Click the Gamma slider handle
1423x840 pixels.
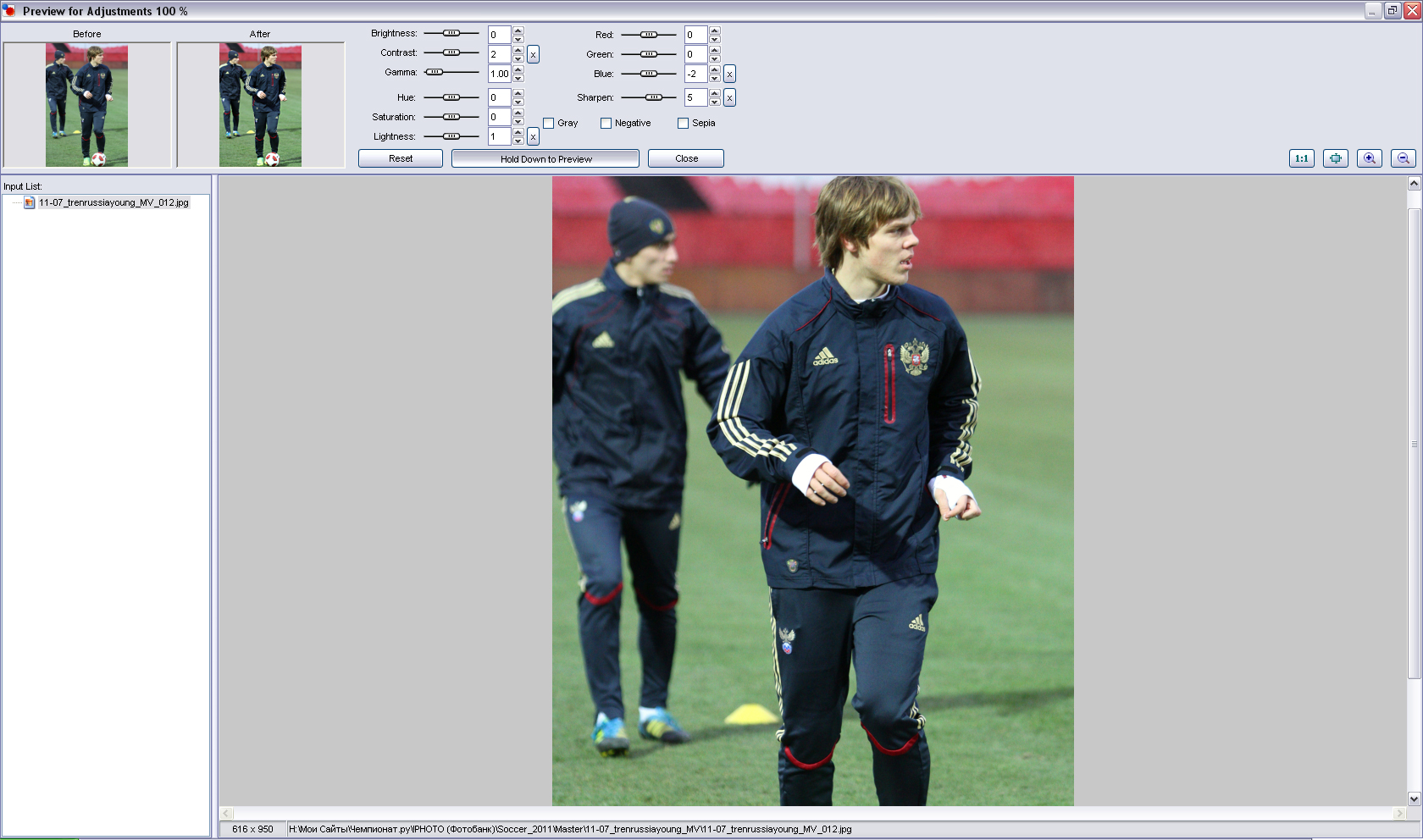pos(434,72)
